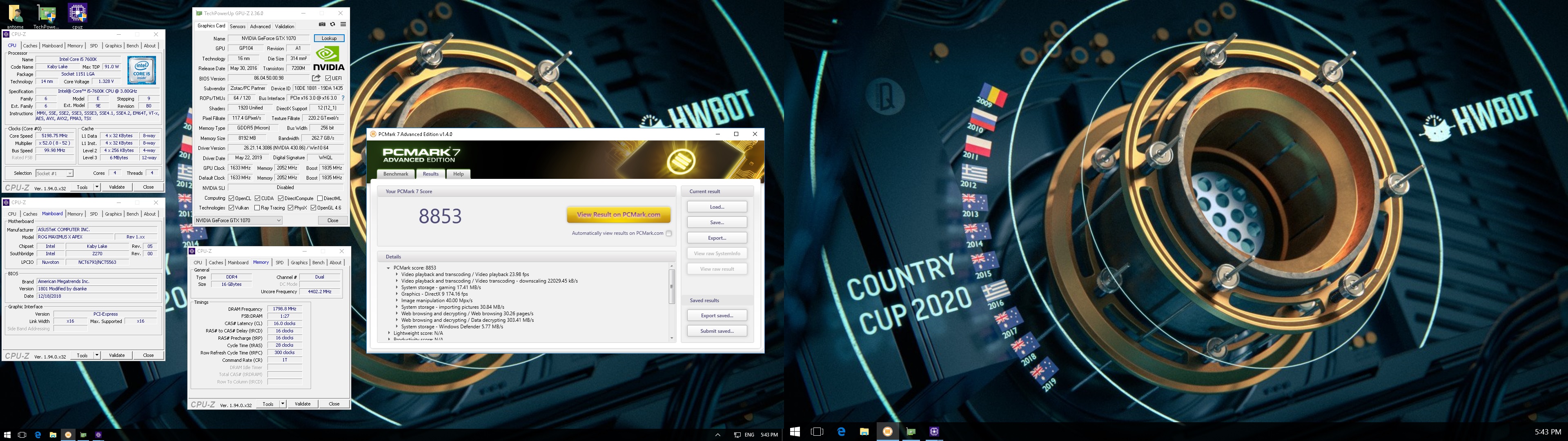
Task: Open the NVIDIA GeForce GTX 1070 GPU dropdown
Action: 238,220
